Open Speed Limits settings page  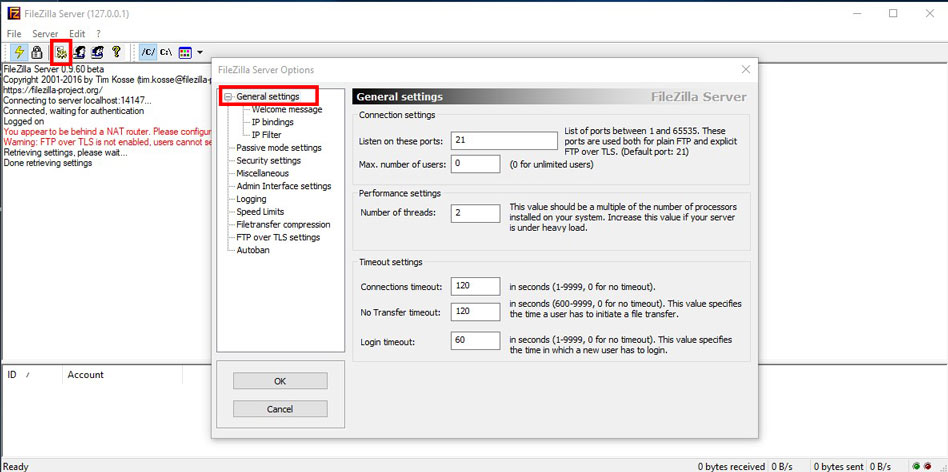(260, 212)
